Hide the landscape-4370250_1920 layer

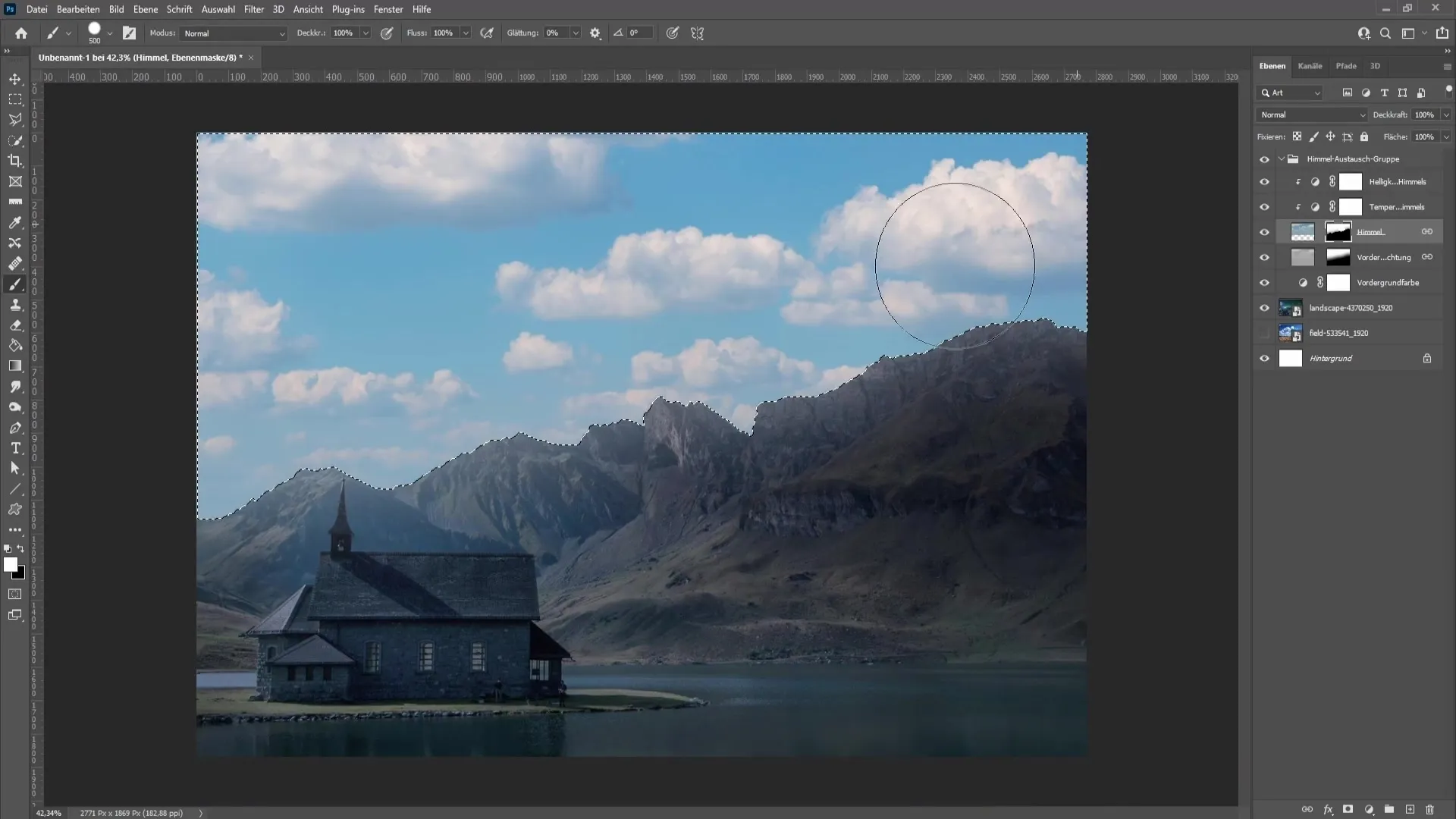coord(1264,308)
